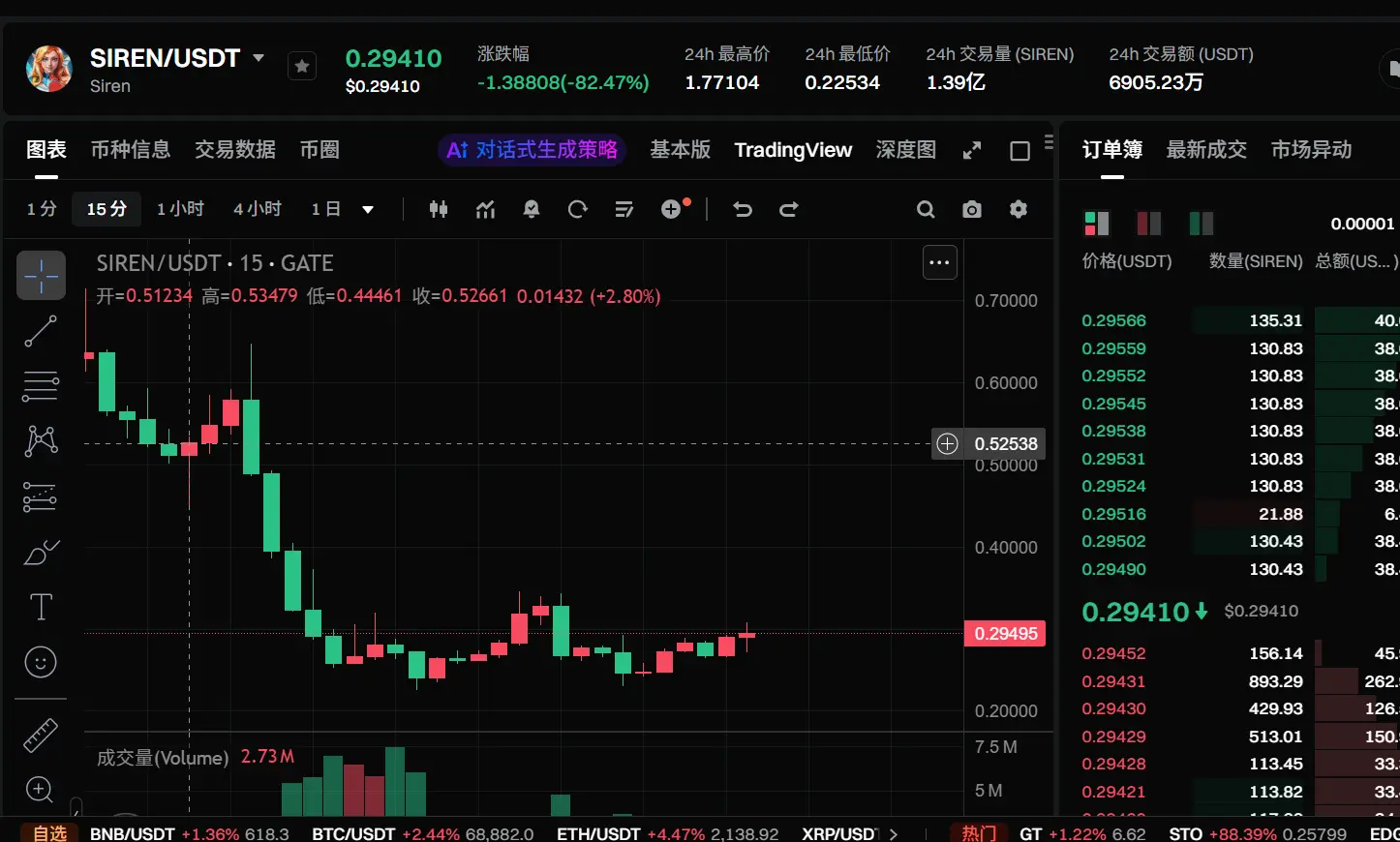Select the TradingView chart mode

coord(793,150)
